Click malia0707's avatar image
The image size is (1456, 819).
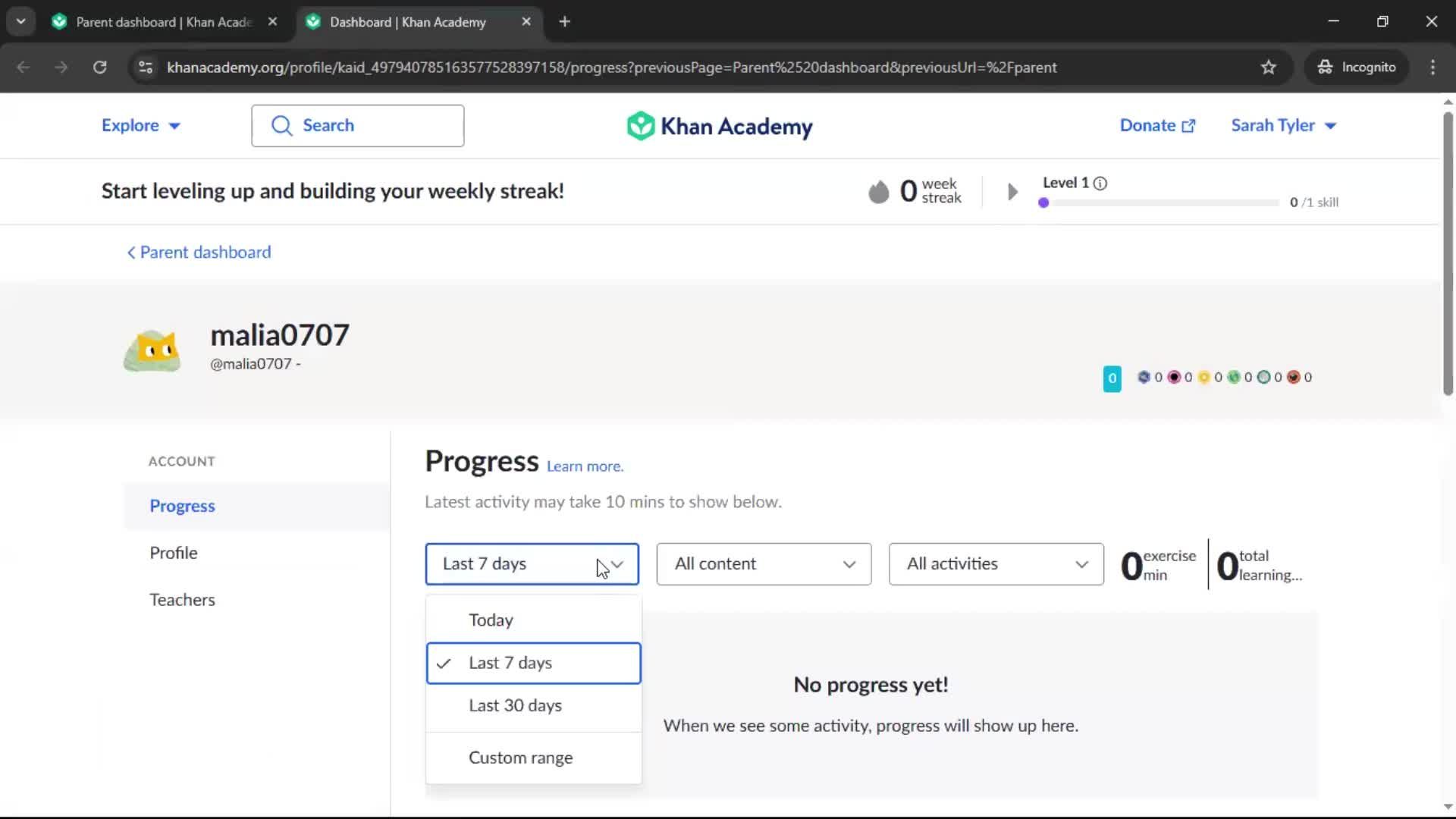(152, 350)
